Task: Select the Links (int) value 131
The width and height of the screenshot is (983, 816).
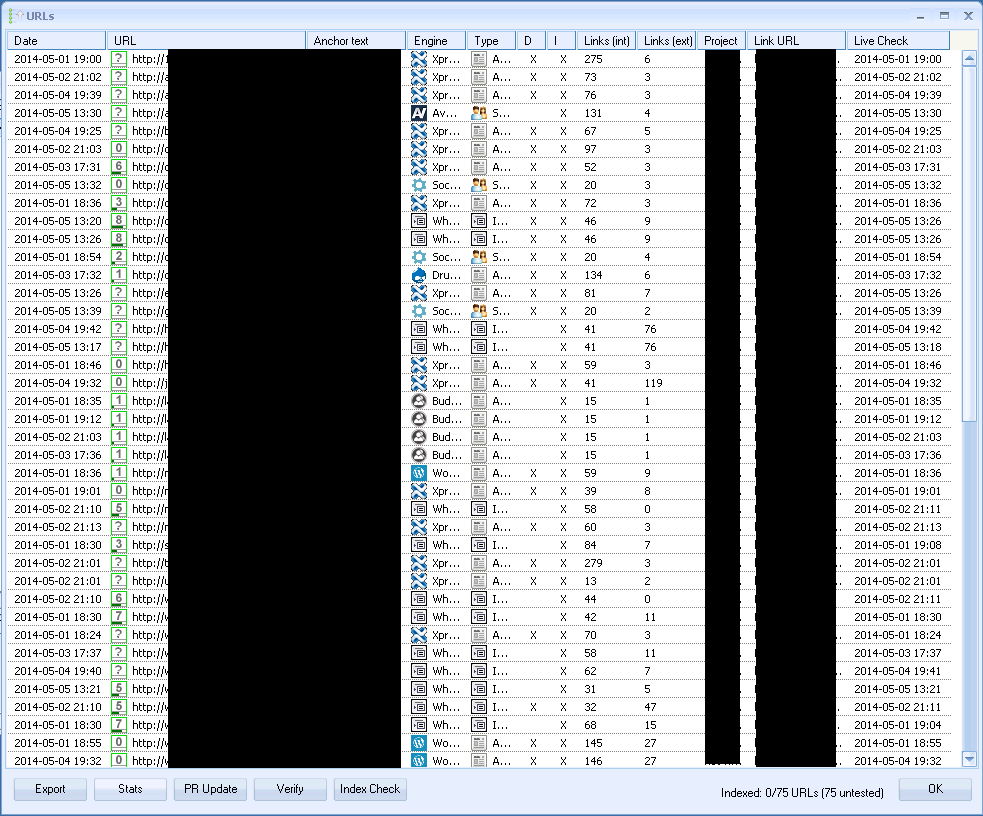Action: 593,113
